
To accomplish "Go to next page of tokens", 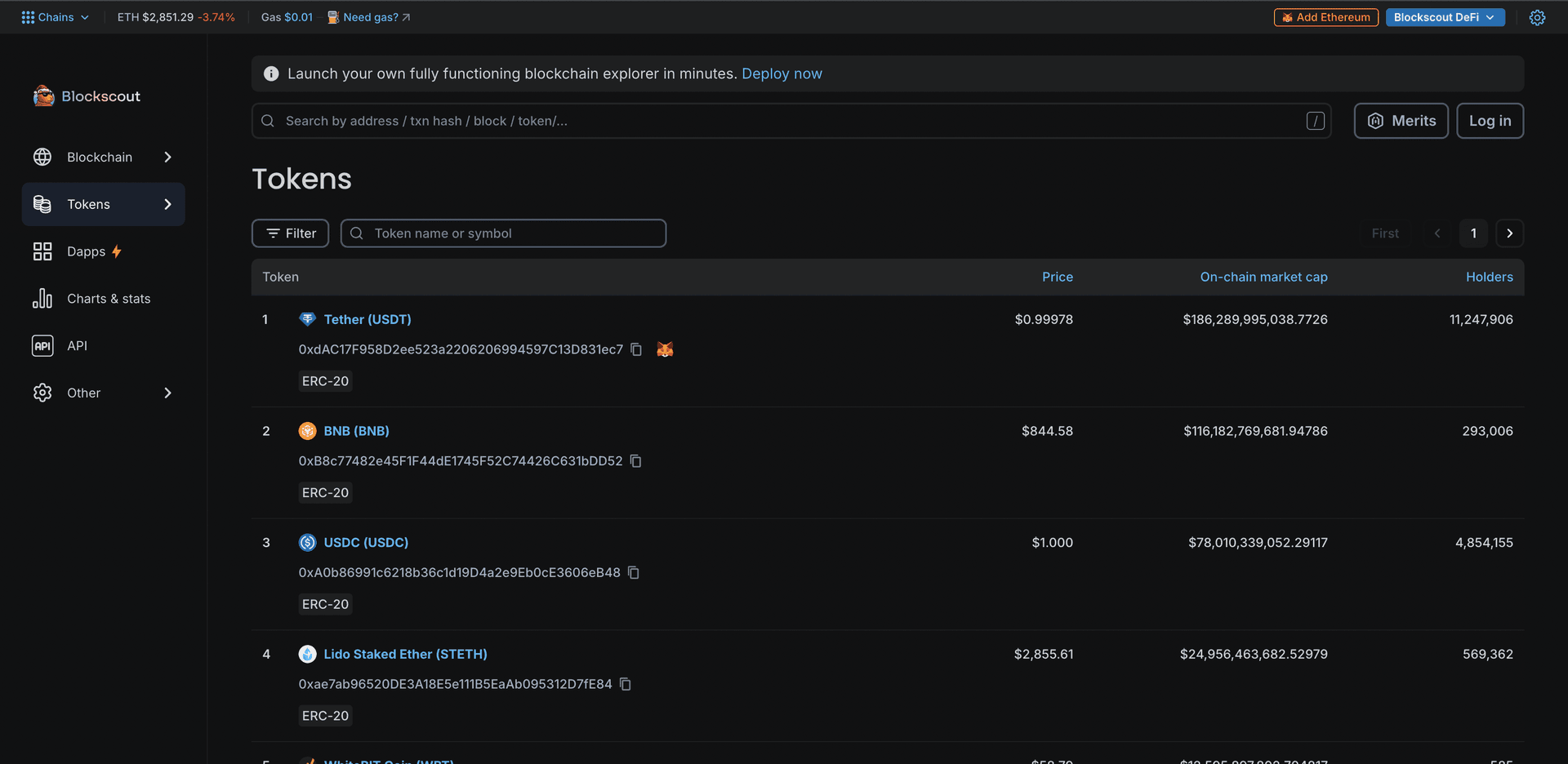I will 1509,233.
